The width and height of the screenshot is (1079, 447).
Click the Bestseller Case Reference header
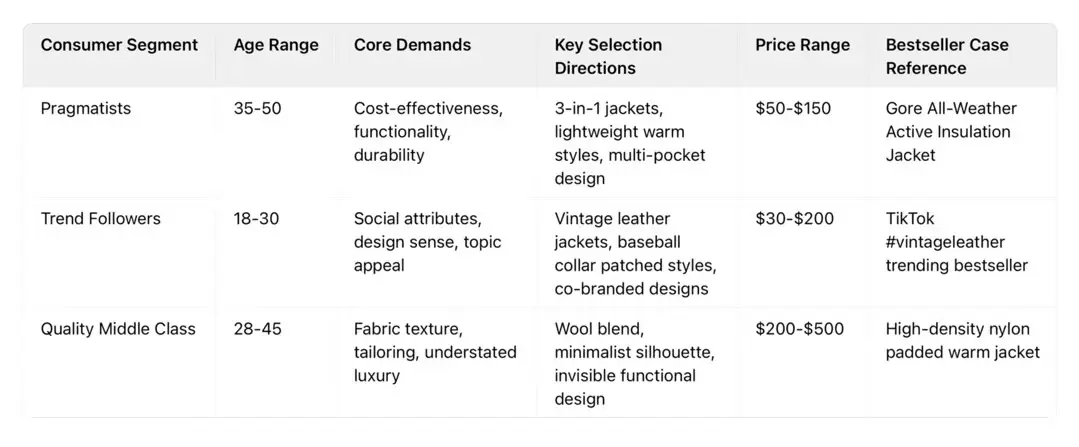[947, 57]
